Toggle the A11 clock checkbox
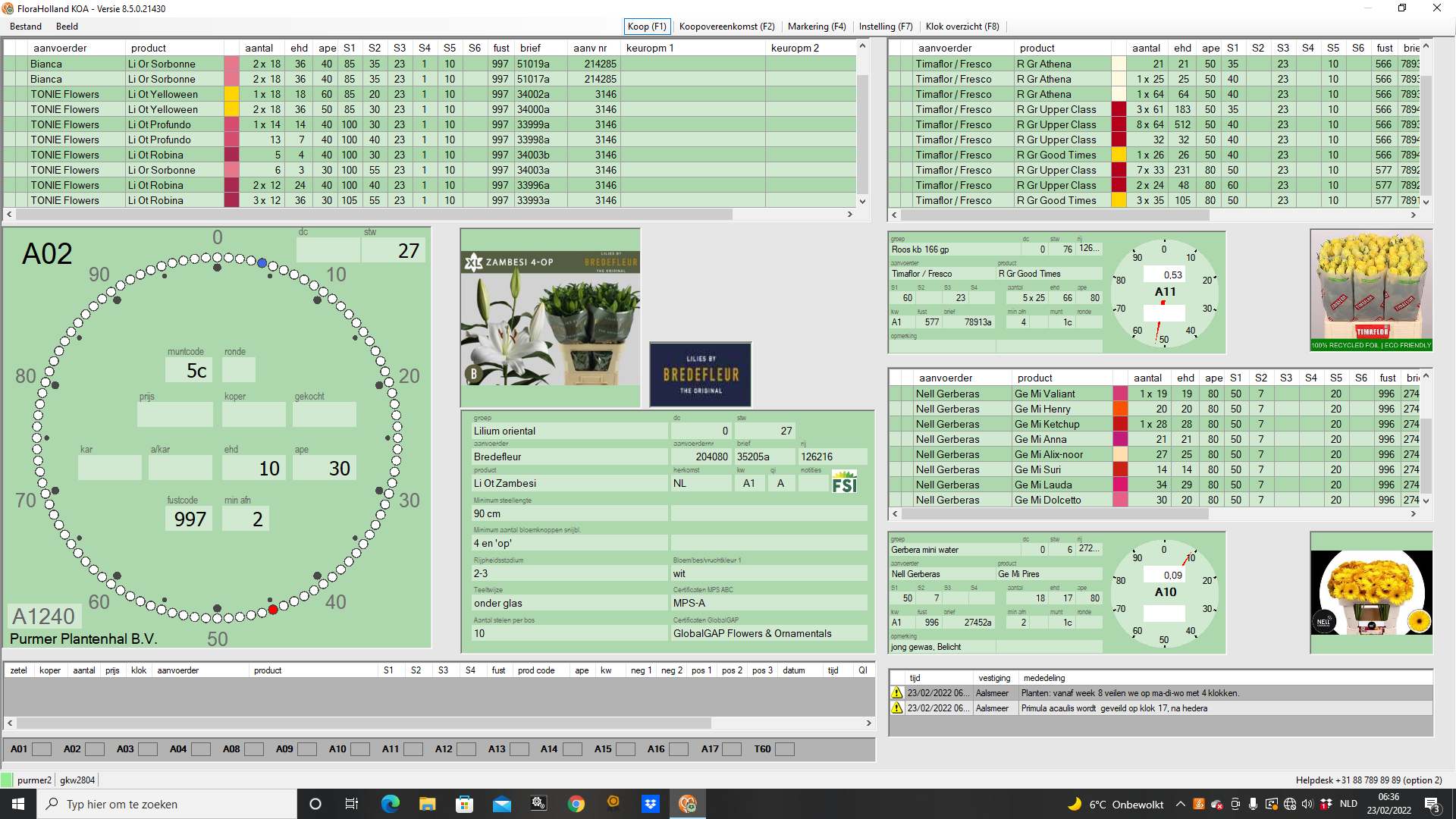 [413, 749]
